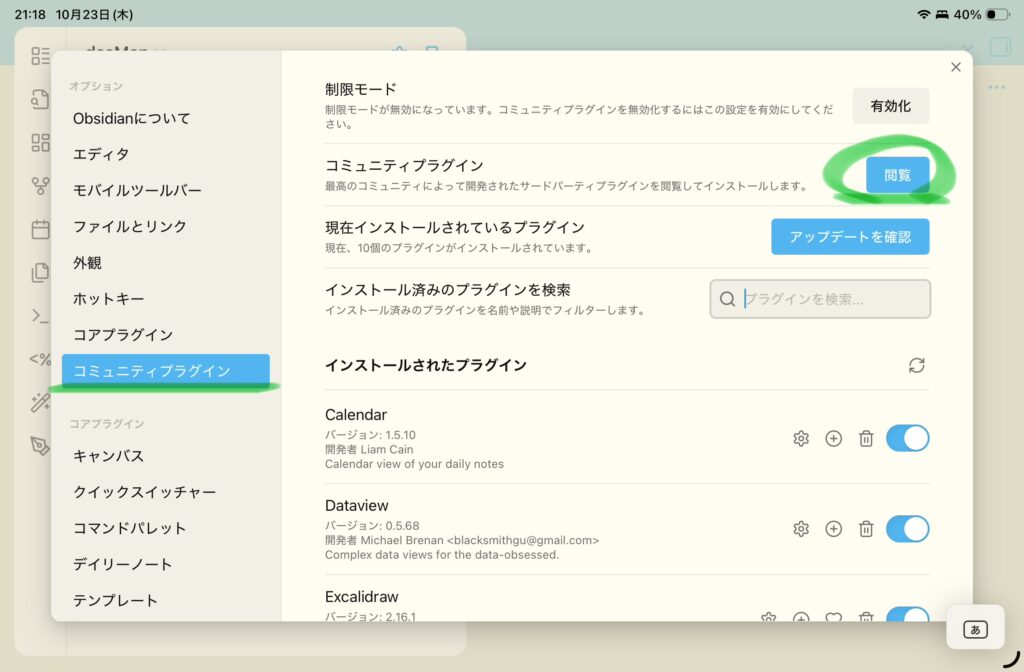
Task: Open Calendar plugin settings gear
Action: (x=800, y=438)
